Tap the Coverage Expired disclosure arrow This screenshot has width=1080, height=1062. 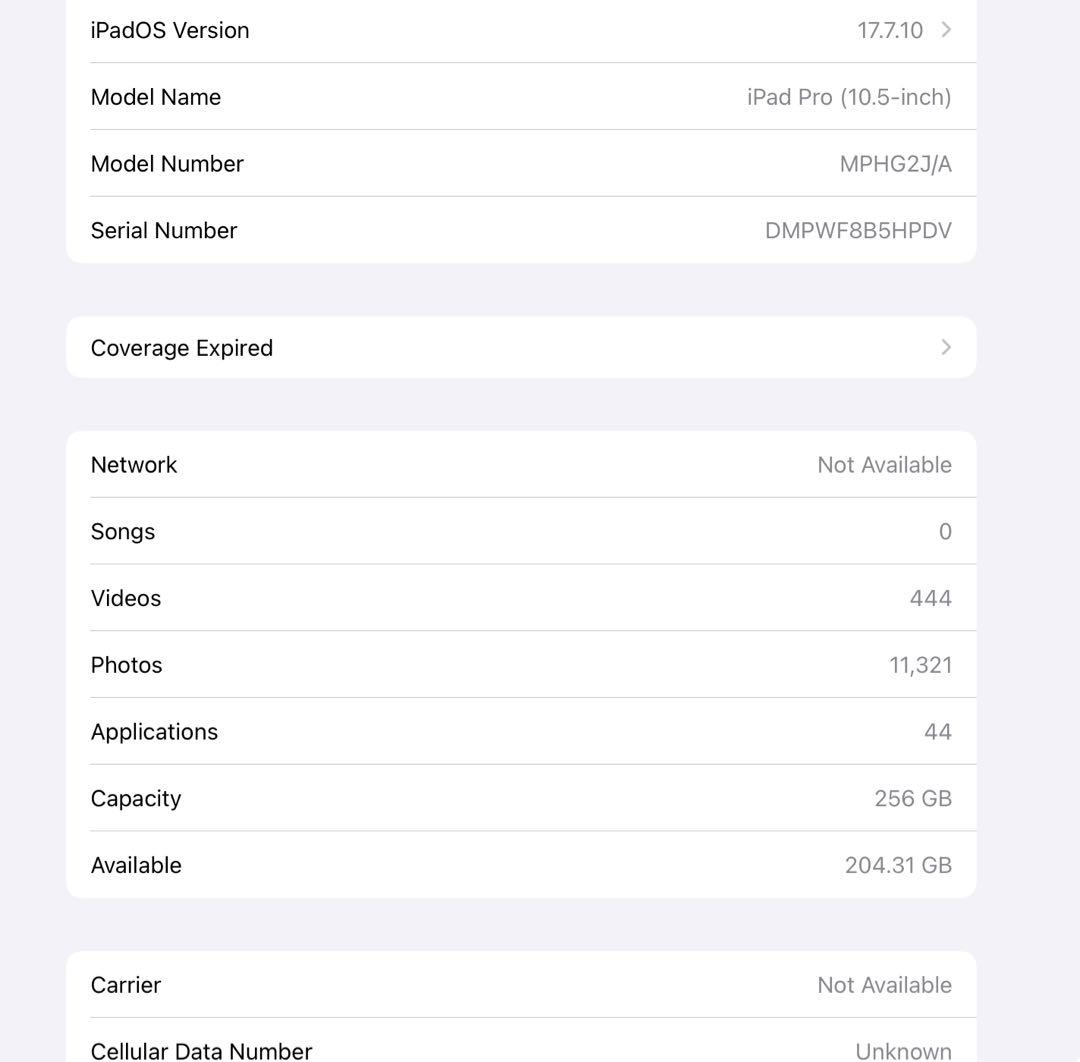[944, 347]
